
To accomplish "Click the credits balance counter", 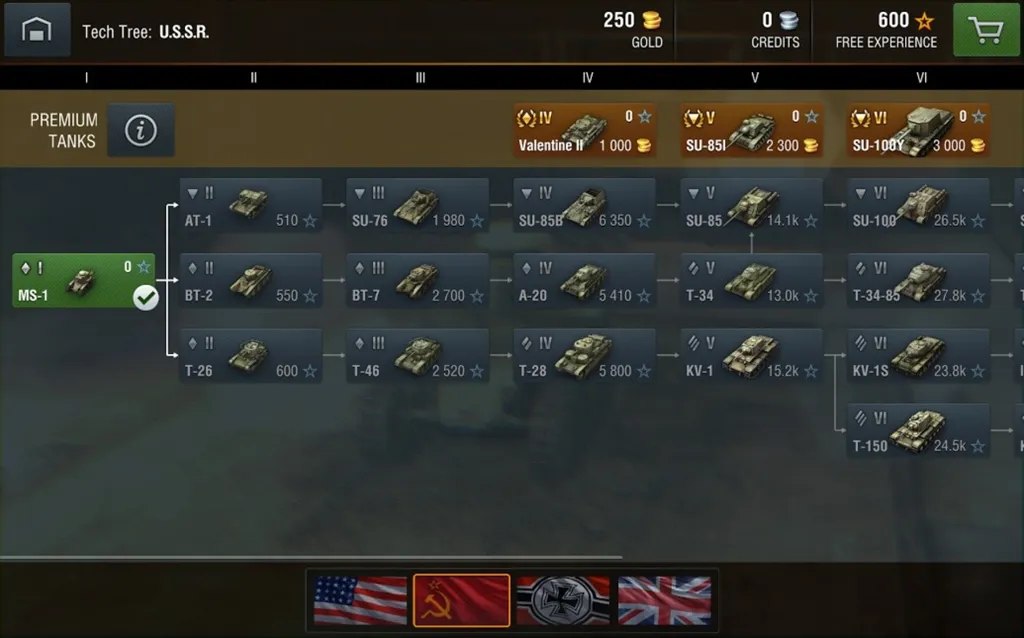I will click(x=775, y=30).
